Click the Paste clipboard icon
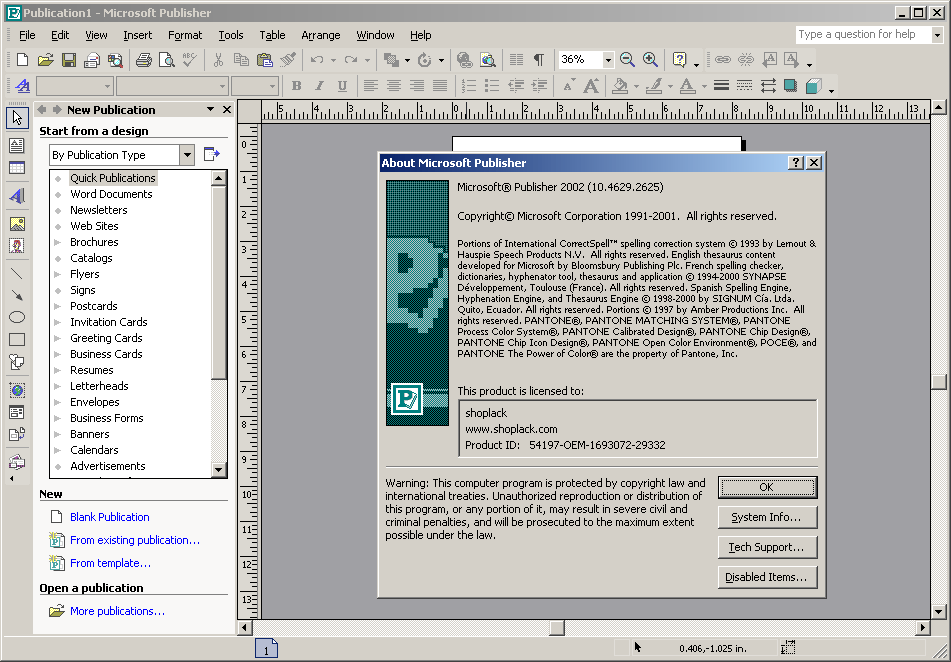Viewport: 951px width, 662px height. click(264, 59)
